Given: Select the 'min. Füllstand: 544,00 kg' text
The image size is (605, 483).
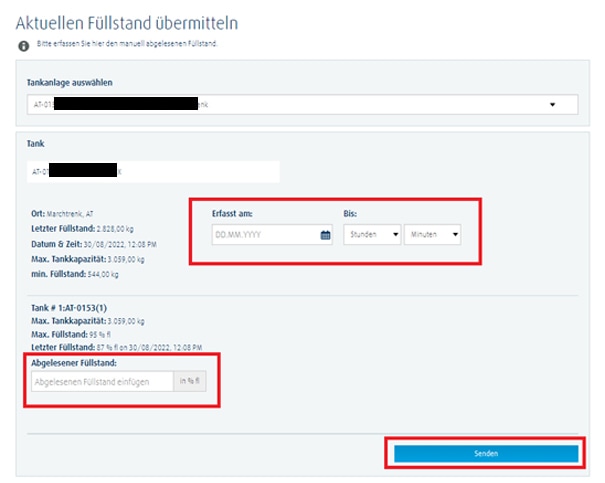Looking at the screenshot, I should coord(75,274).
